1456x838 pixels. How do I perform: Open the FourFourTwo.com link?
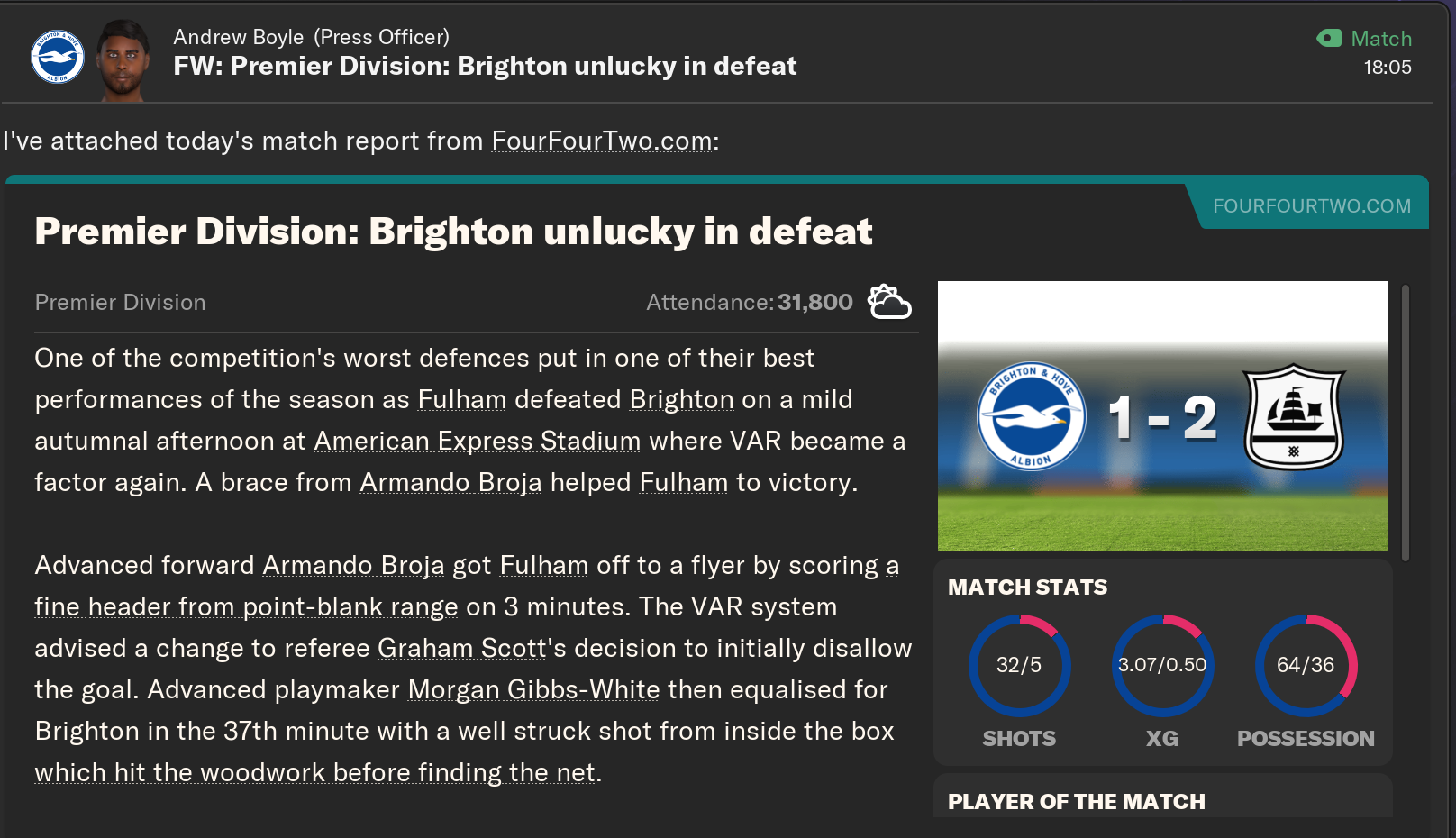tap(602, 141)
